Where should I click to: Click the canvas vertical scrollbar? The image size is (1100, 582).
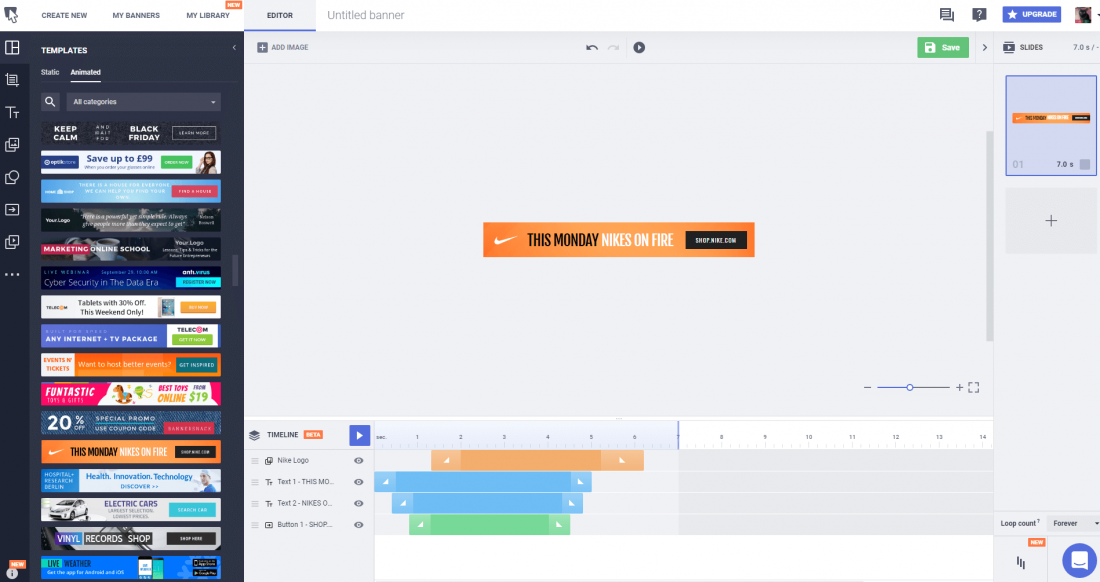(x=990, y=236)
